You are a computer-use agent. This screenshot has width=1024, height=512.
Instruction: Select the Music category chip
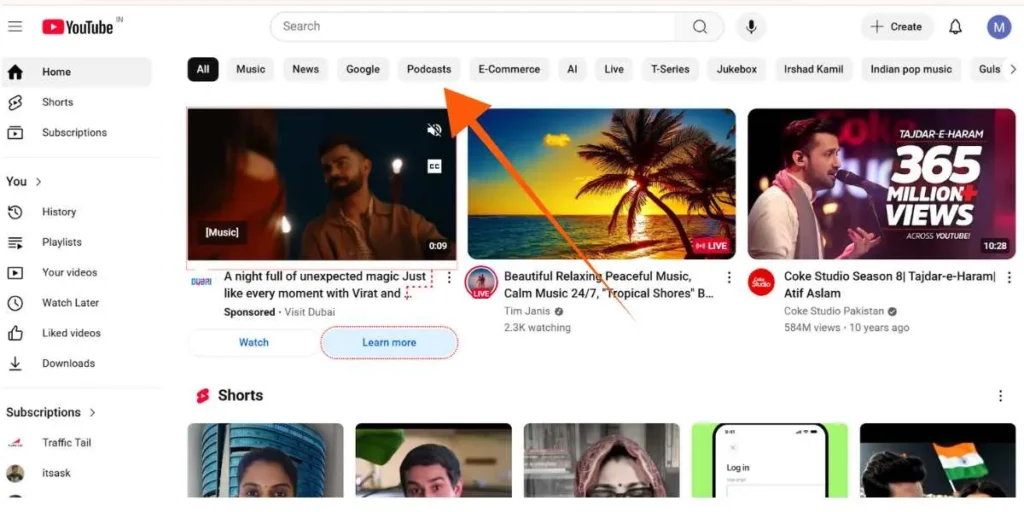point(250,69)
